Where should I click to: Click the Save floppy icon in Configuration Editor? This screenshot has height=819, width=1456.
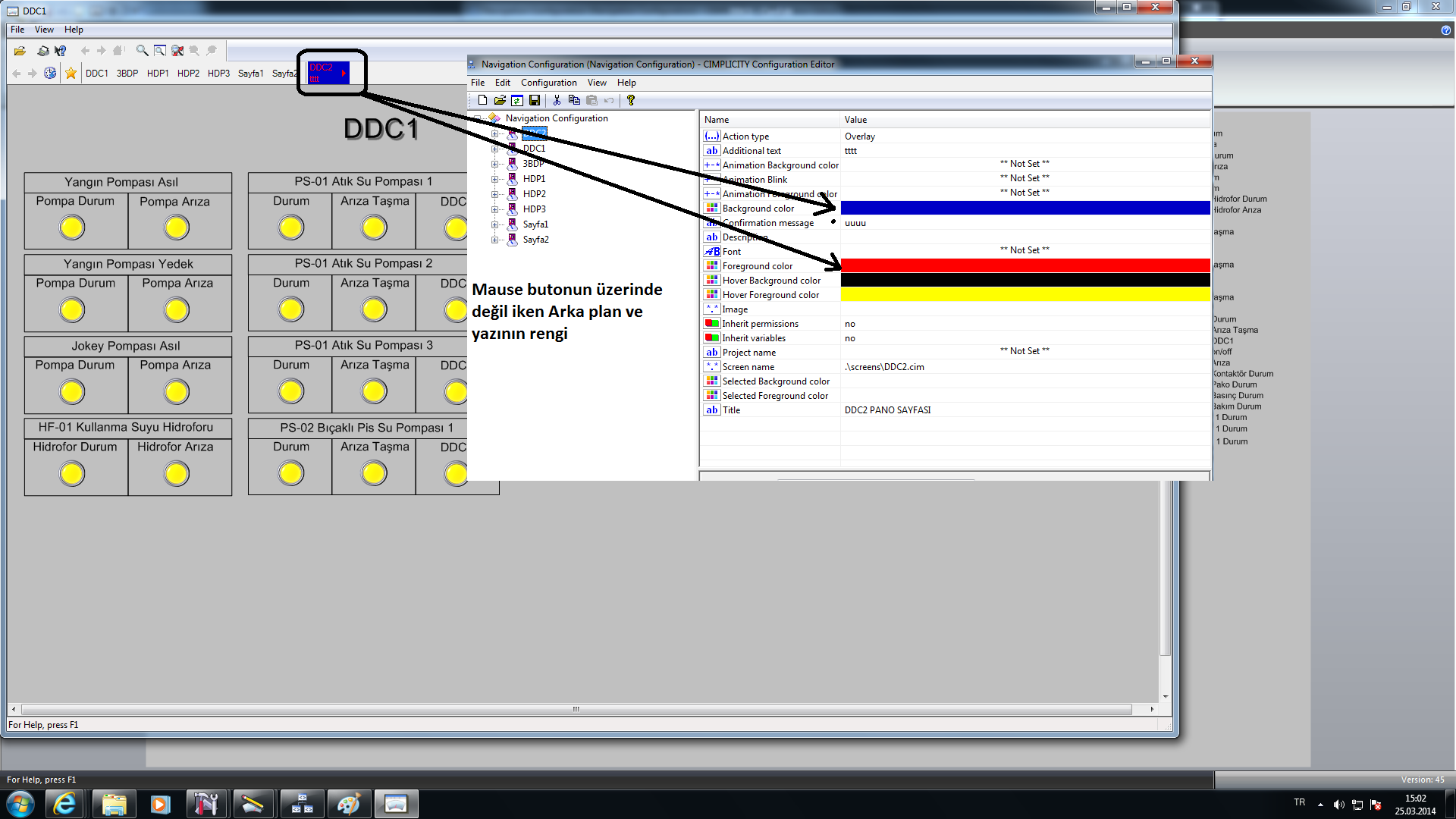(x=535, y=100)
